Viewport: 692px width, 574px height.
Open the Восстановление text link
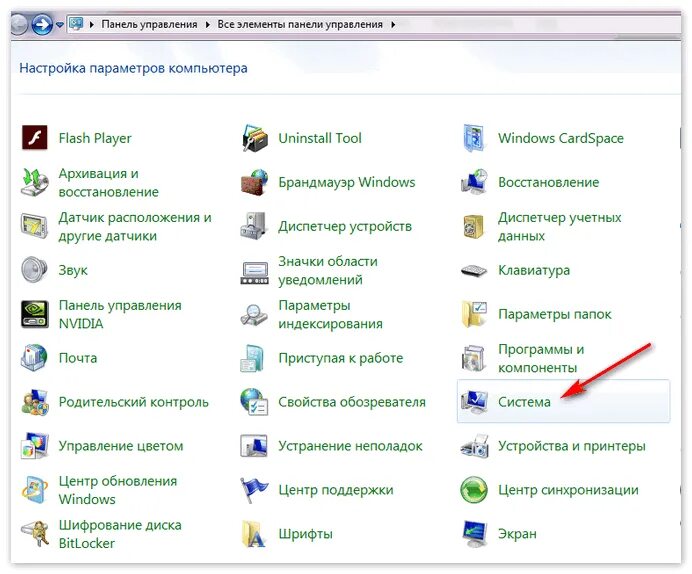tap(549, 182)
